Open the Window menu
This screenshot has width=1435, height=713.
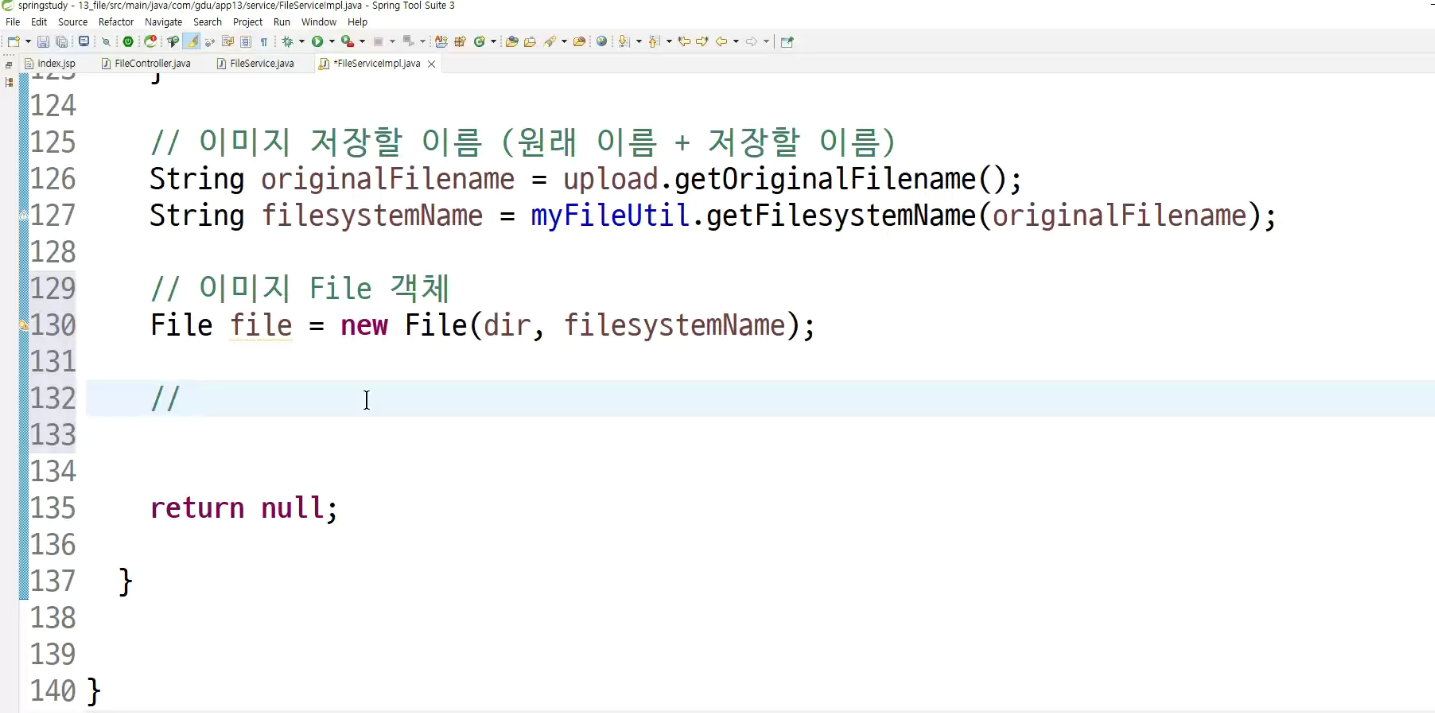click(x=319, y=22)
